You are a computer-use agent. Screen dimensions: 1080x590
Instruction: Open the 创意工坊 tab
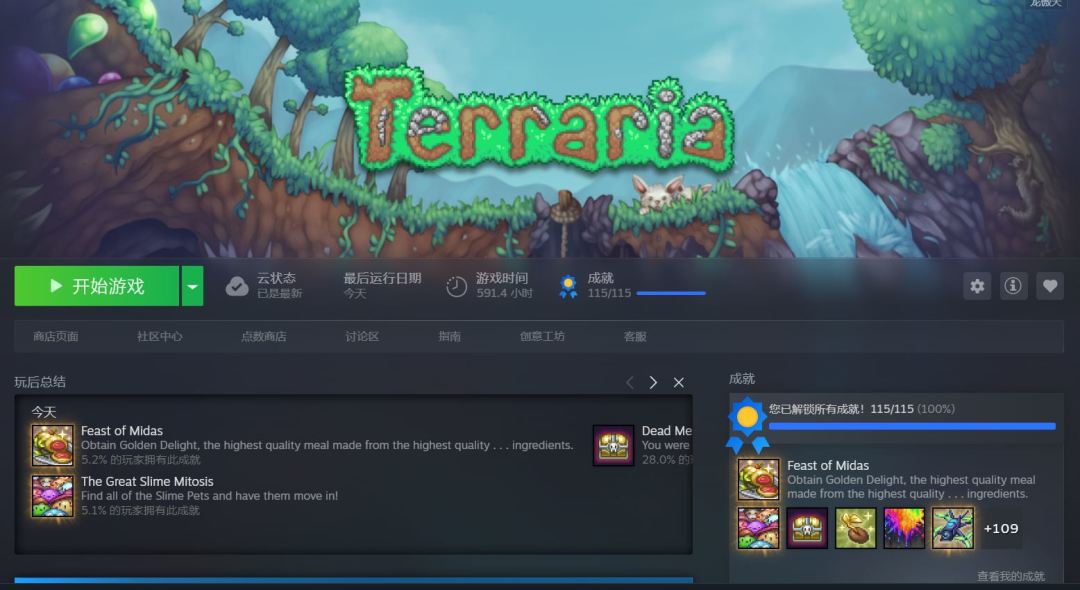point(542,337)
